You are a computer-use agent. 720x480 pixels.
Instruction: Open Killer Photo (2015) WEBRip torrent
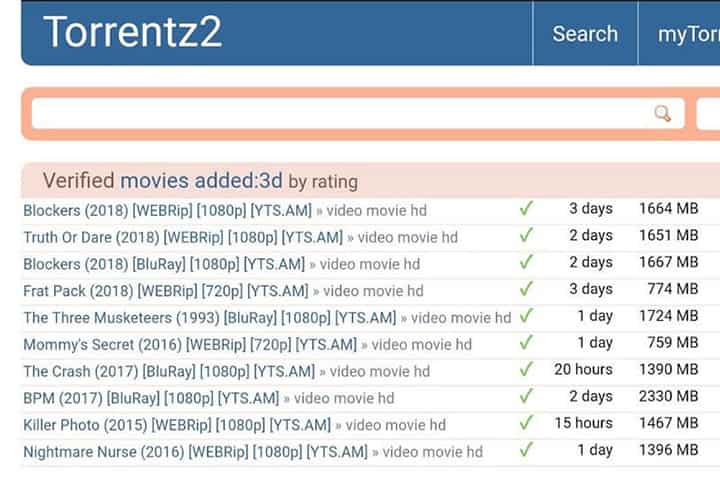coord(177,425)
